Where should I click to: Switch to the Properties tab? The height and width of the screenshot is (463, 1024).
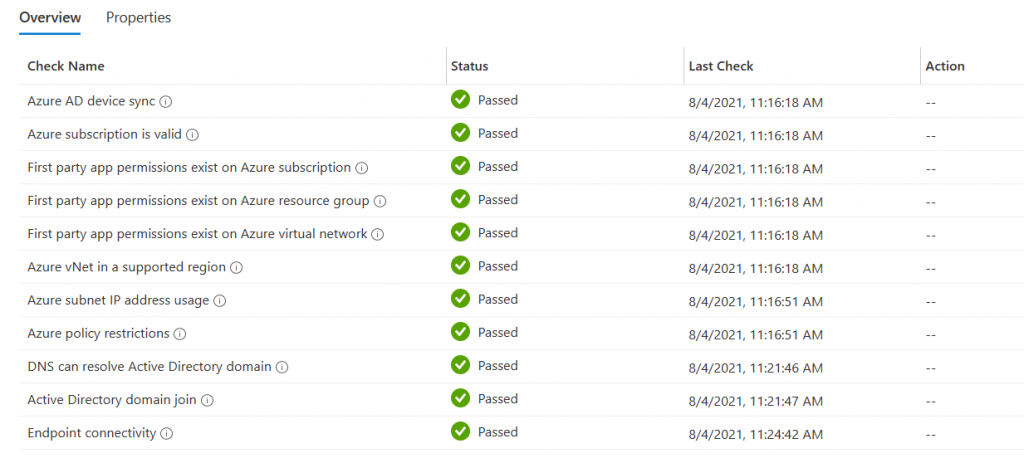coord(138,18)
